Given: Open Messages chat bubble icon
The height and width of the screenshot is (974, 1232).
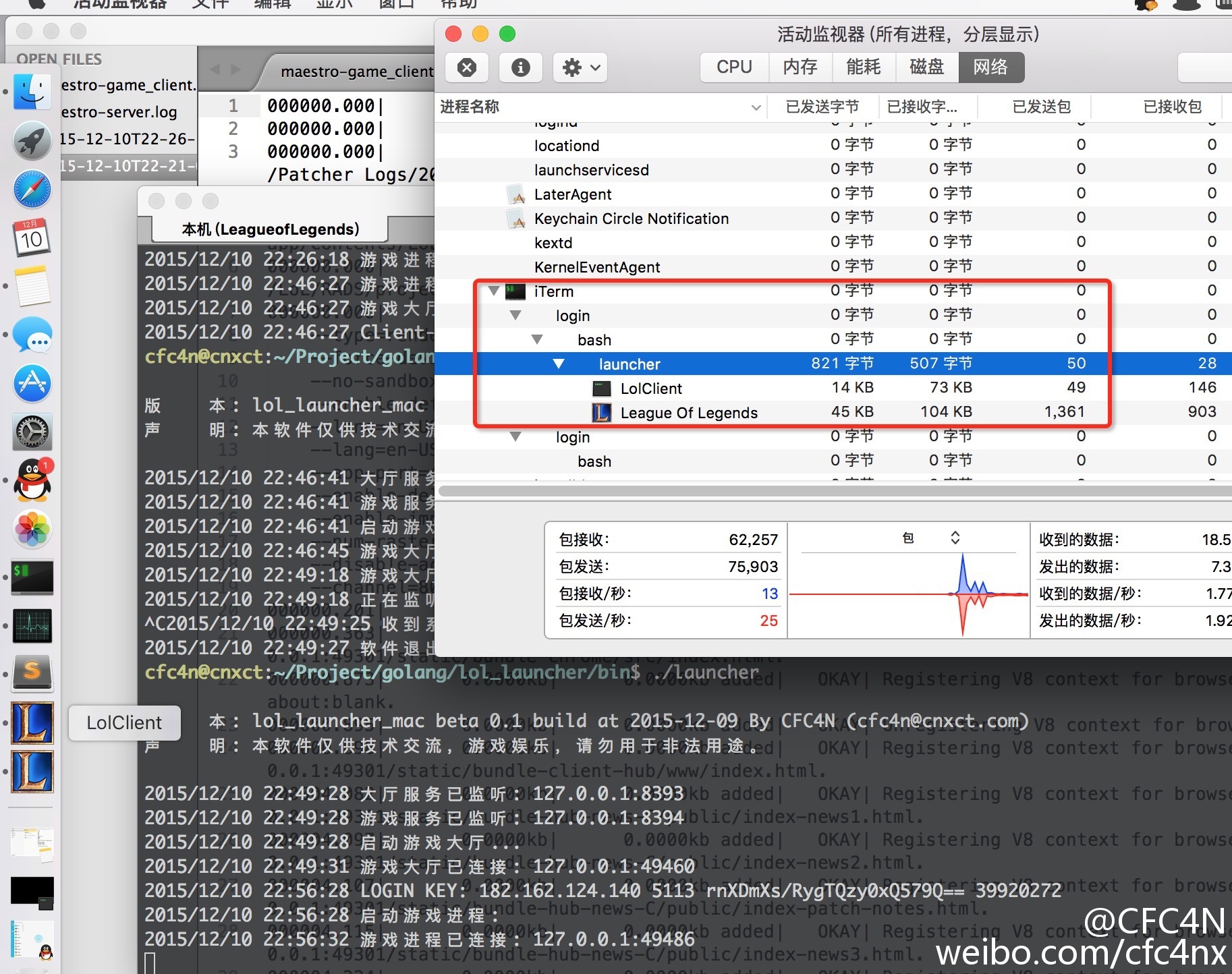Looking at the screenshot, I should 32,335.
